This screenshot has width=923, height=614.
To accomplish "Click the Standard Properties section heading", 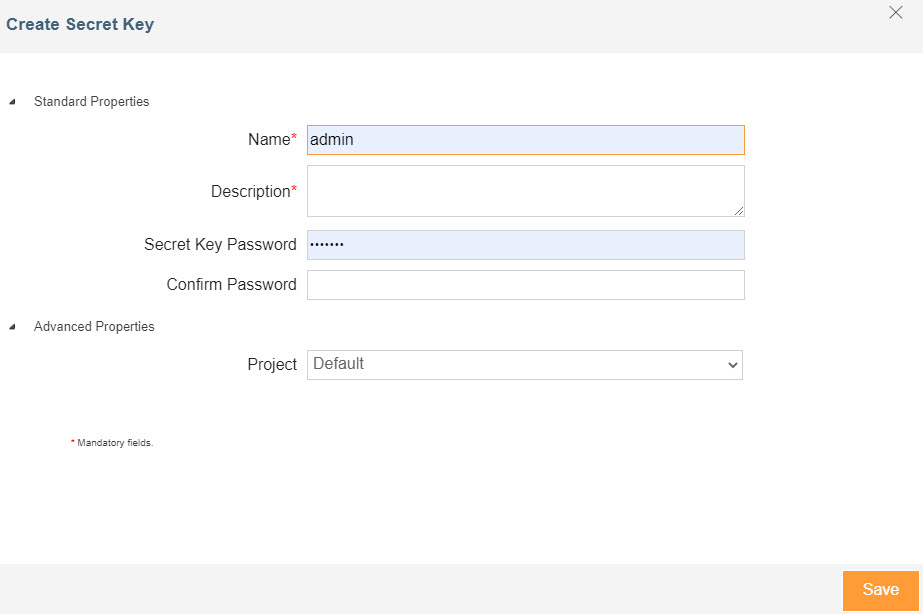I will click(91, 101).
